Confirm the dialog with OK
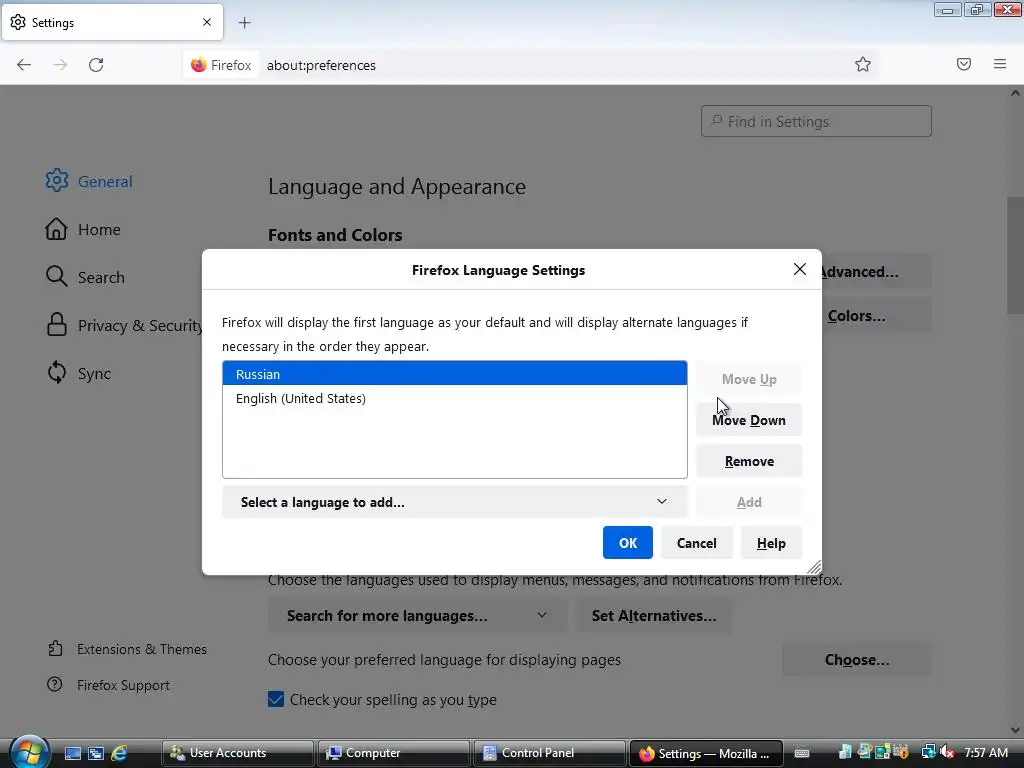 (628, 543)
